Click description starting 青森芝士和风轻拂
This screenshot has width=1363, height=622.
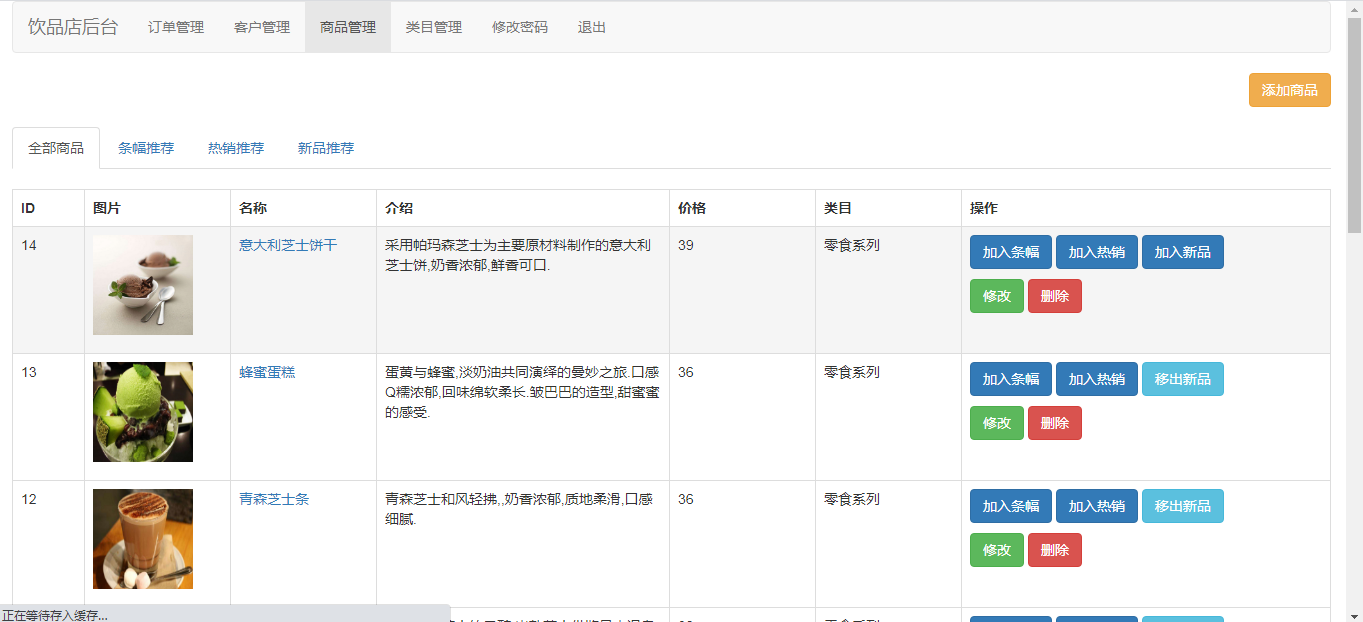[519, 509]
